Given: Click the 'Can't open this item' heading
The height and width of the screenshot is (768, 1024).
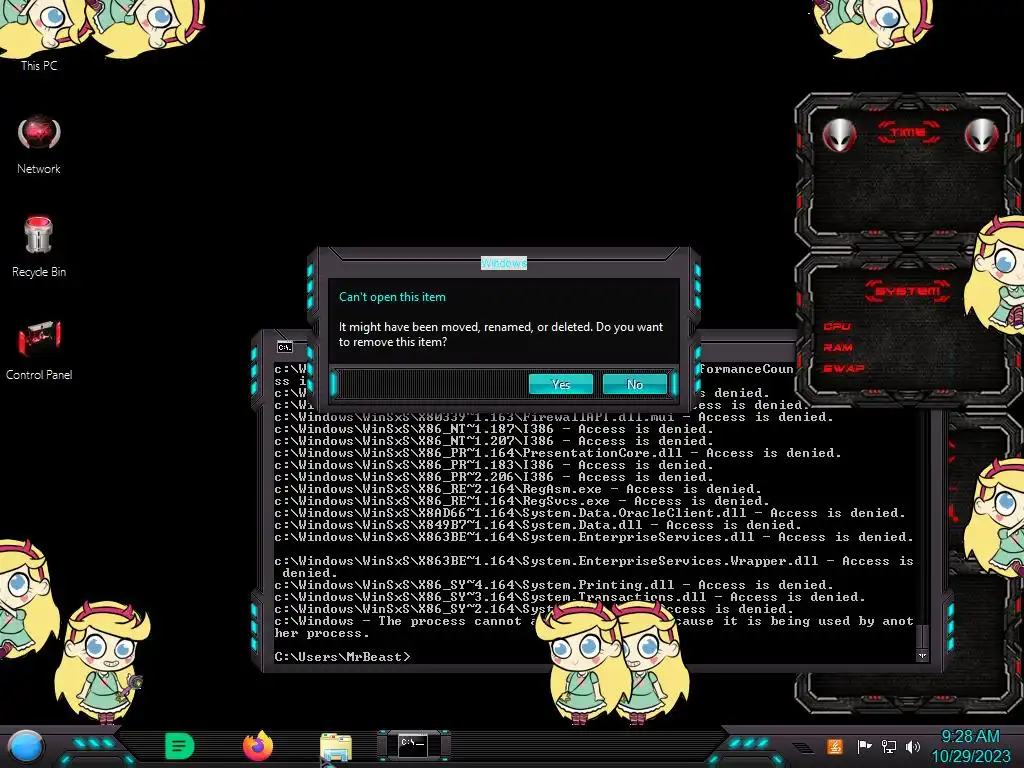Looking at the screenshot, I should [x=392, y=296].
